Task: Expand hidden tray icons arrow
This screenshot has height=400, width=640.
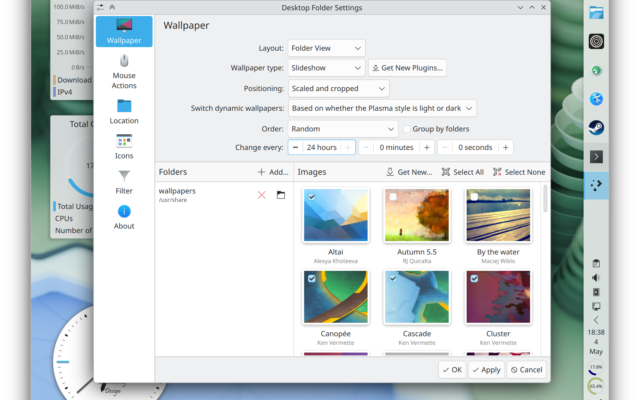Action: click(x=596, y=320)
